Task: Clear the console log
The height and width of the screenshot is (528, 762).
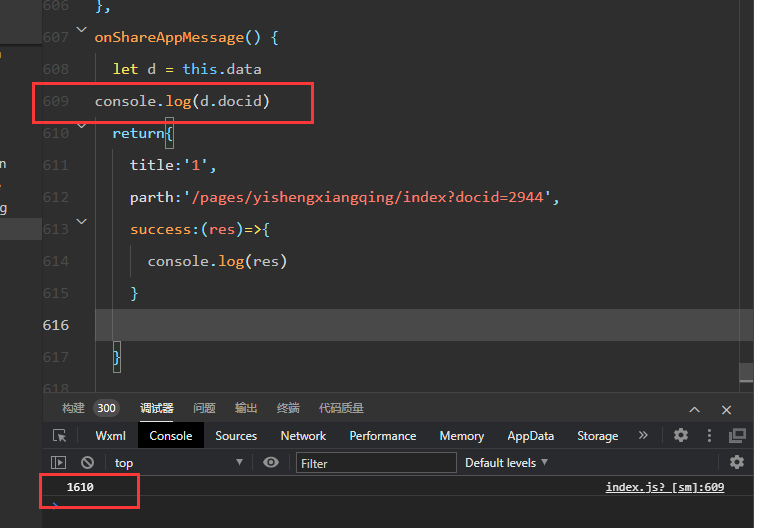Action: pyautogui.click(x=87, y=462)
